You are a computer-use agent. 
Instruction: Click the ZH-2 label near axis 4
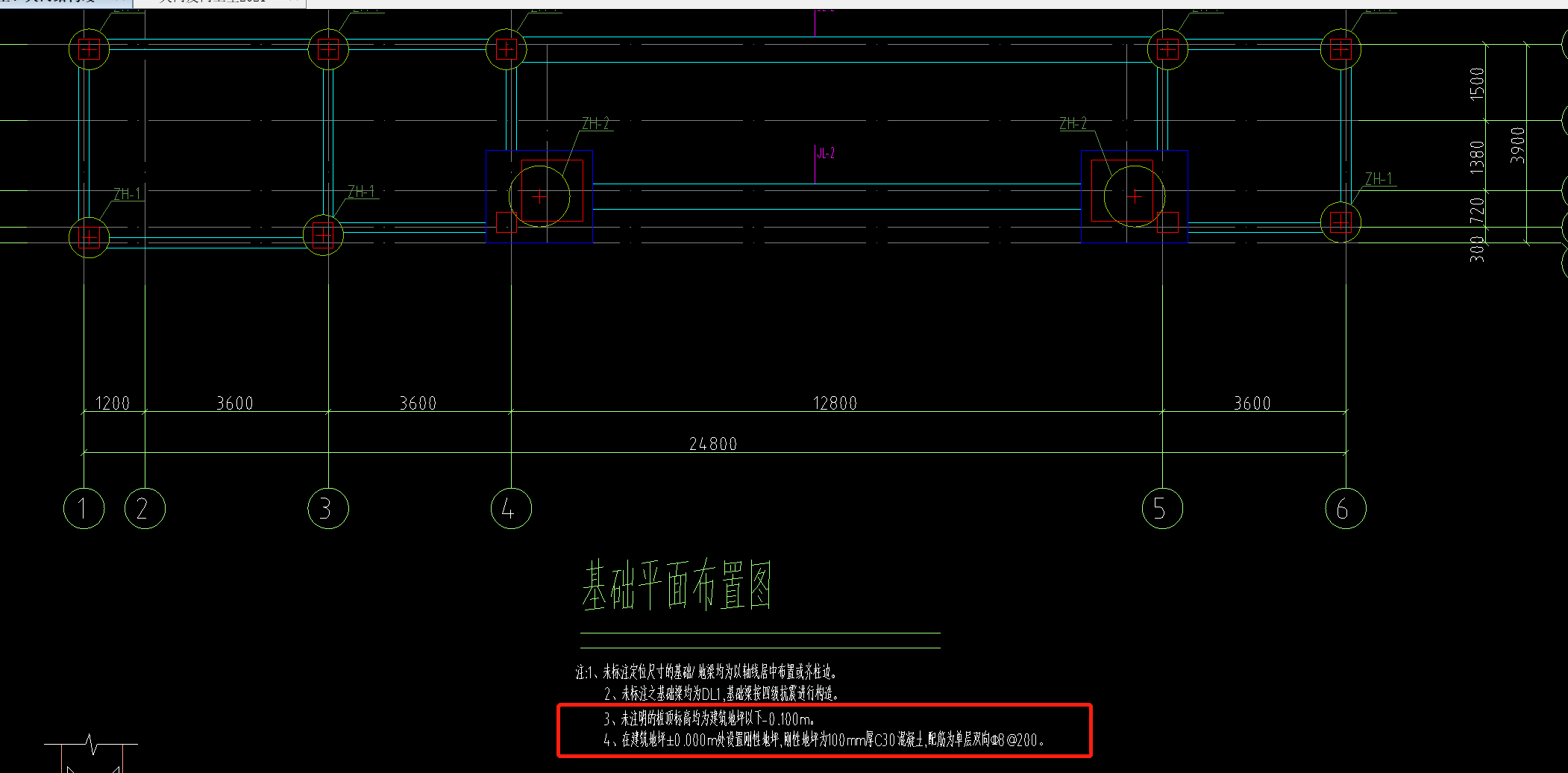595,123
